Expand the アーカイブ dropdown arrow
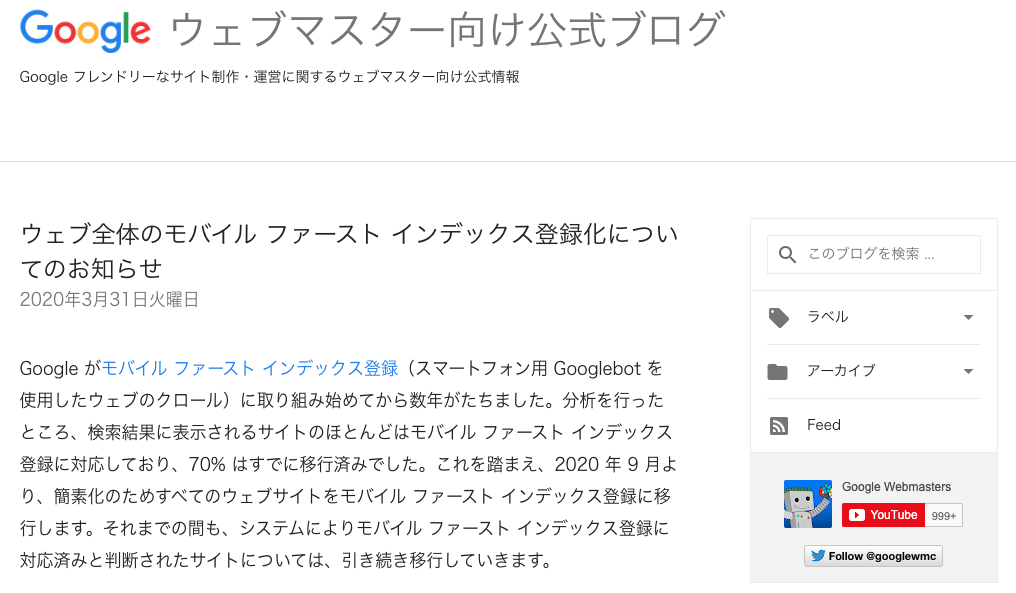Screen dimensions: 1016x593 [967, 371]
